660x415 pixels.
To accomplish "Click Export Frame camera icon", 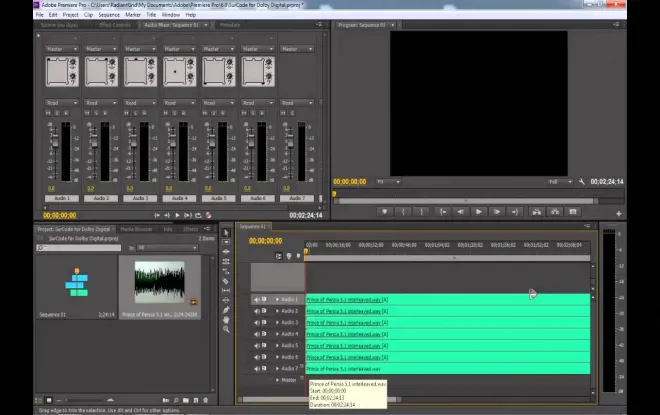I will tap(573, 212).
